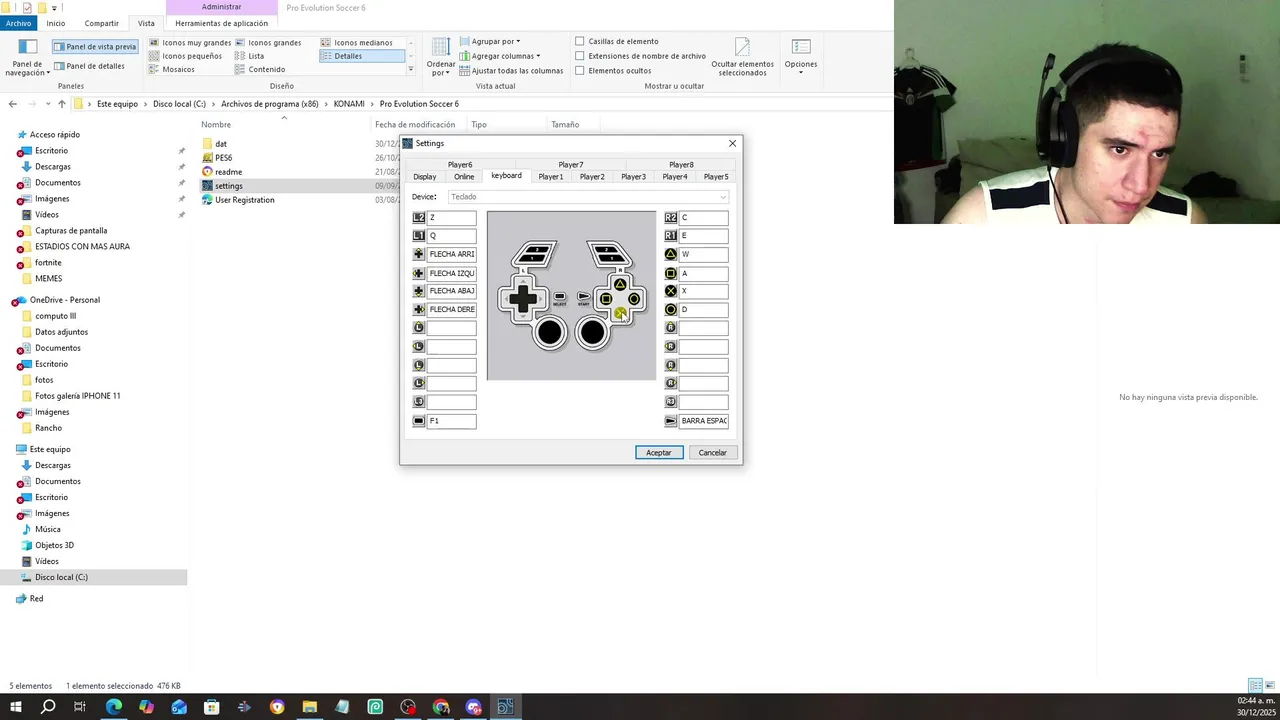Click Ajustar todas las columnas
The image size is (1280, 720).
tap(511, 71)
